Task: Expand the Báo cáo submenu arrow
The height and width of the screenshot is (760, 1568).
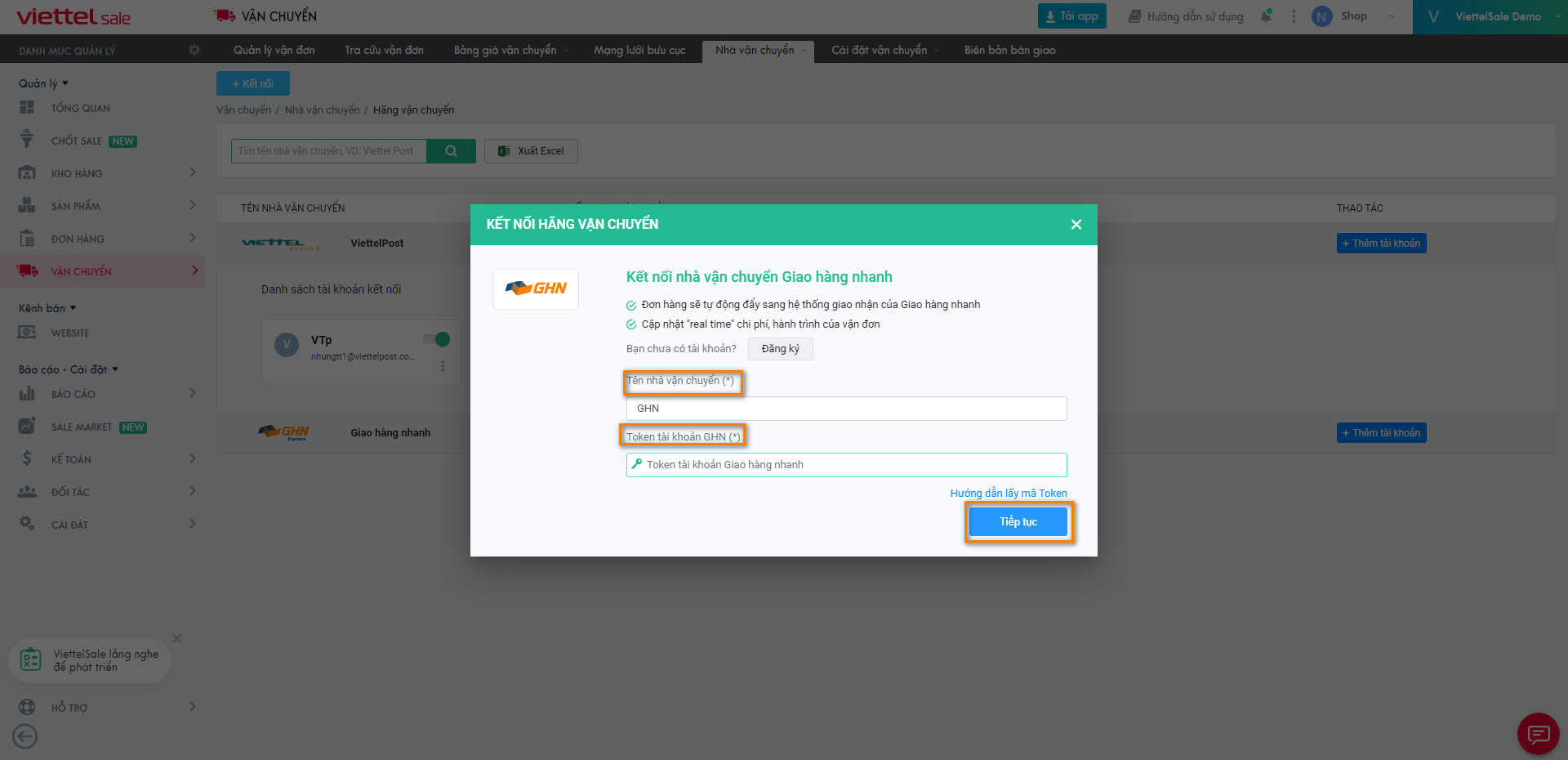Action: point(193,393)
